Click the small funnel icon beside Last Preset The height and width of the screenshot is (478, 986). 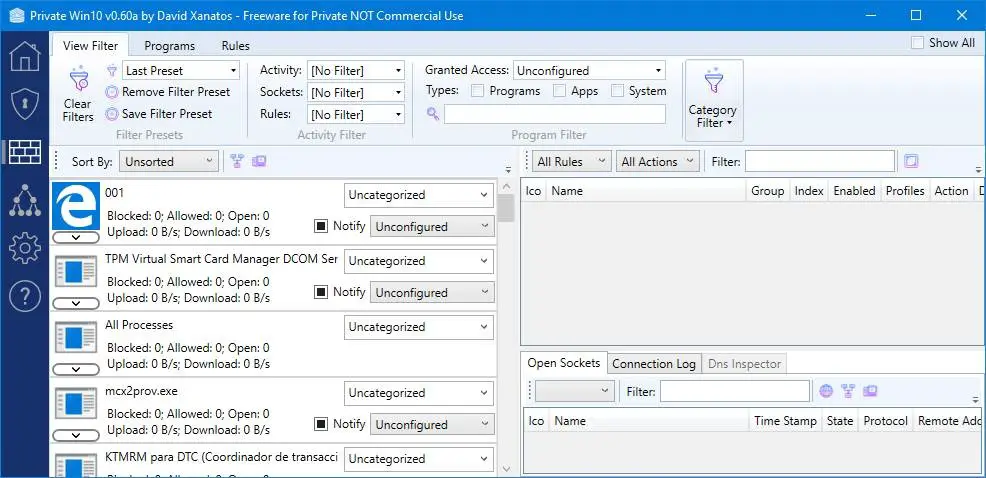click(112, 70)
